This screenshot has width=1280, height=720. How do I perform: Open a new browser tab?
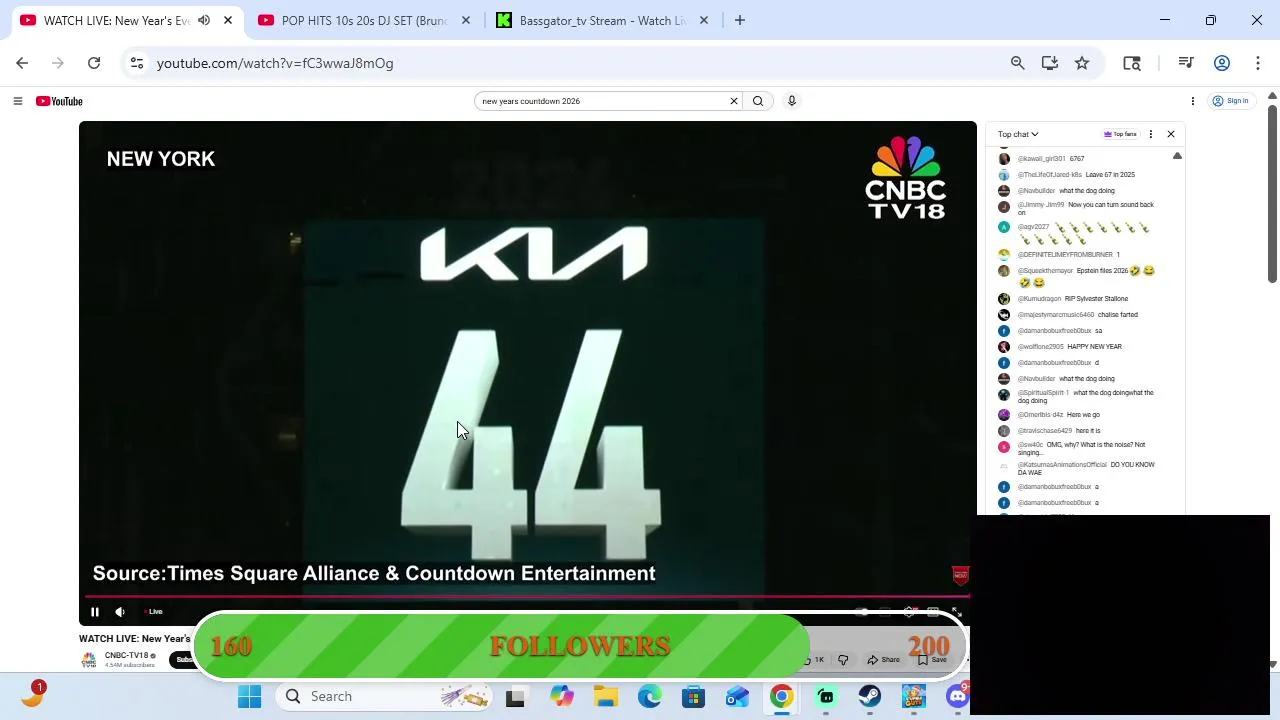[740, 20]
